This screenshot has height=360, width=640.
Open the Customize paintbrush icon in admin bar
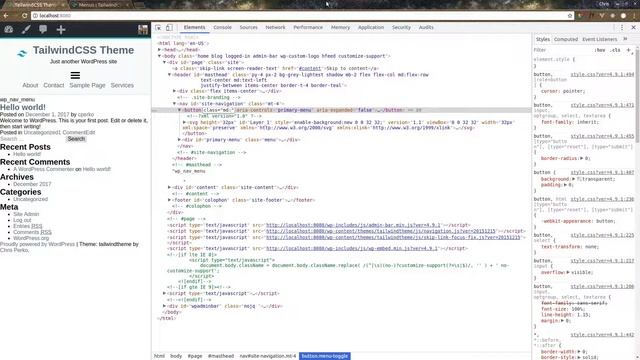tap(26, 29)
